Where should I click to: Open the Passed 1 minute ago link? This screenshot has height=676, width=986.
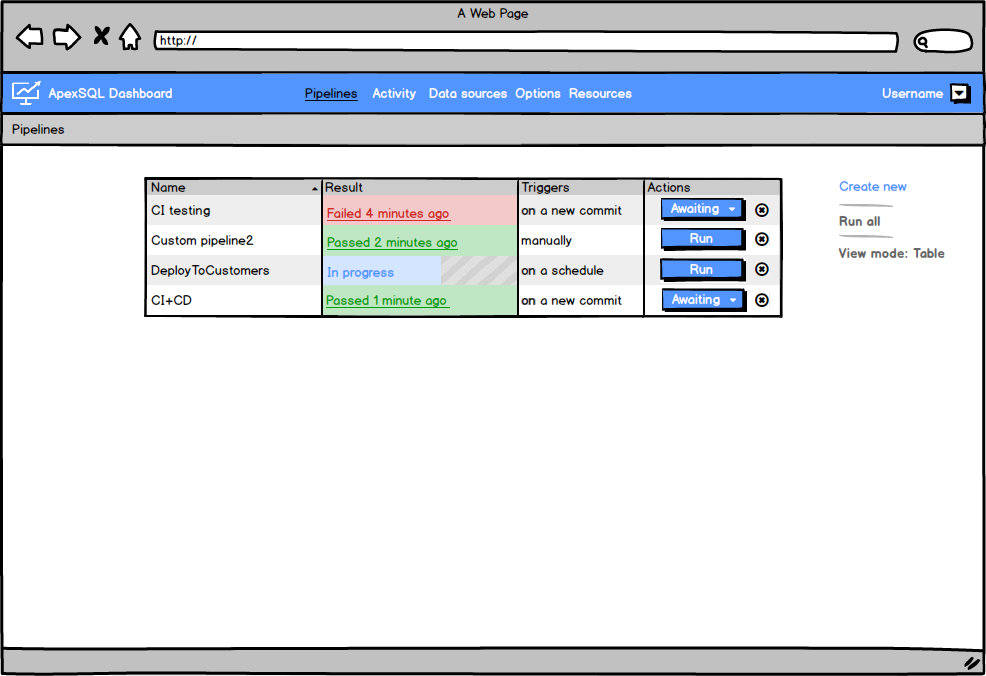tap(387, 301)
